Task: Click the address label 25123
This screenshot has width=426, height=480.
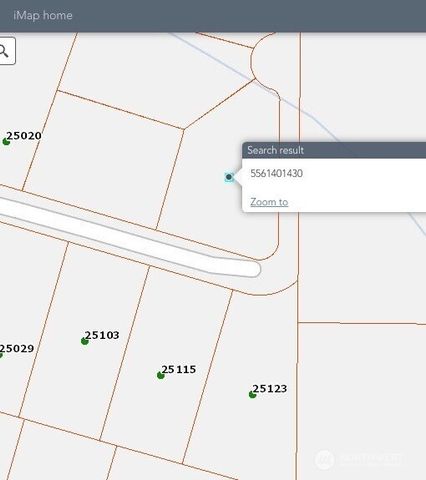Action: coord(270,389)
